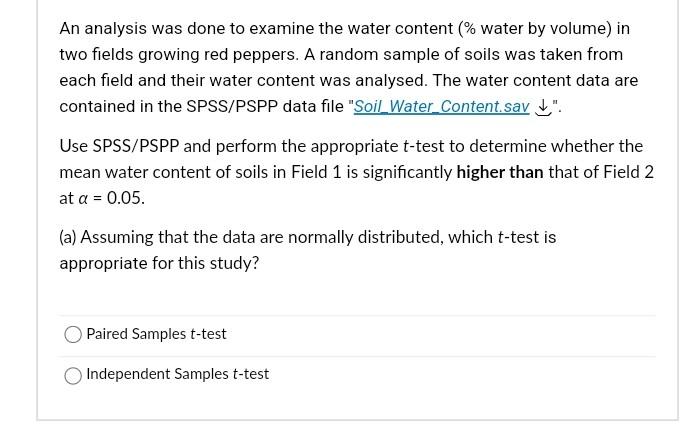Image resolution: width=697 pixels, height=430 pixels.
Task: Click "appropriate for this study?" text
Action: pos(159,263)
